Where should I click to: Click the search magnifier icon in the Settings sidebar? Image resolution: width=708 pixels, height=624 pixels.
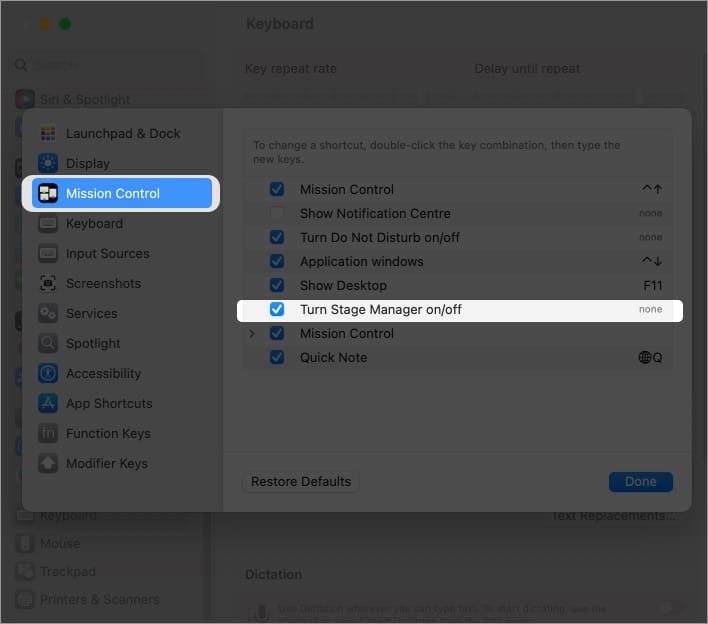pyautogui.click(x=21, y=65)
